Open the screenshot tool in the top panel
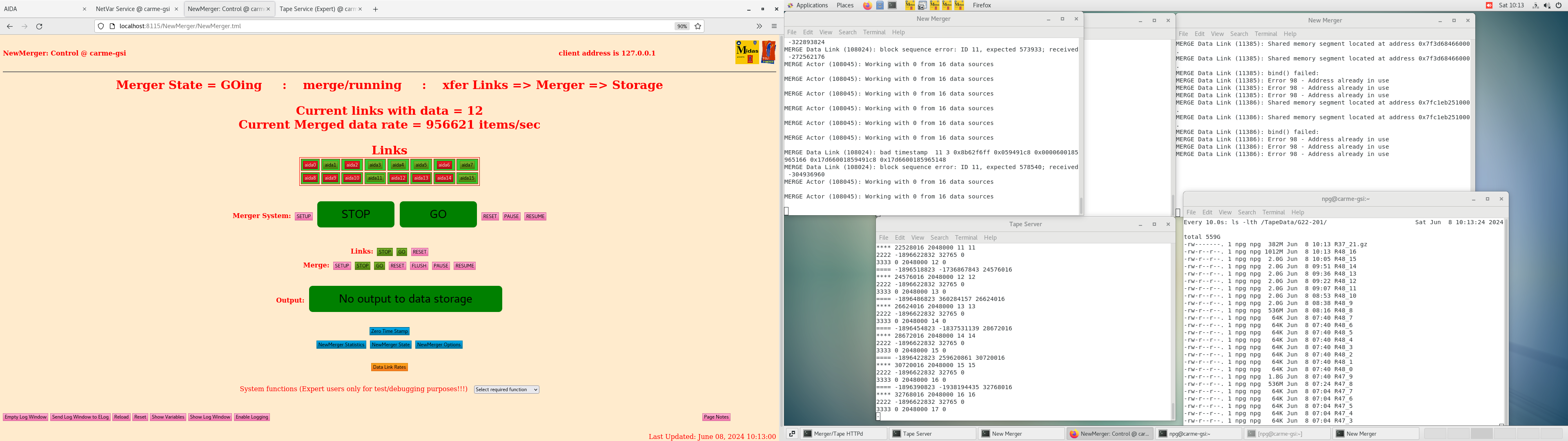The width and height of the screenshot is (1568, 441). click(922, 5)
